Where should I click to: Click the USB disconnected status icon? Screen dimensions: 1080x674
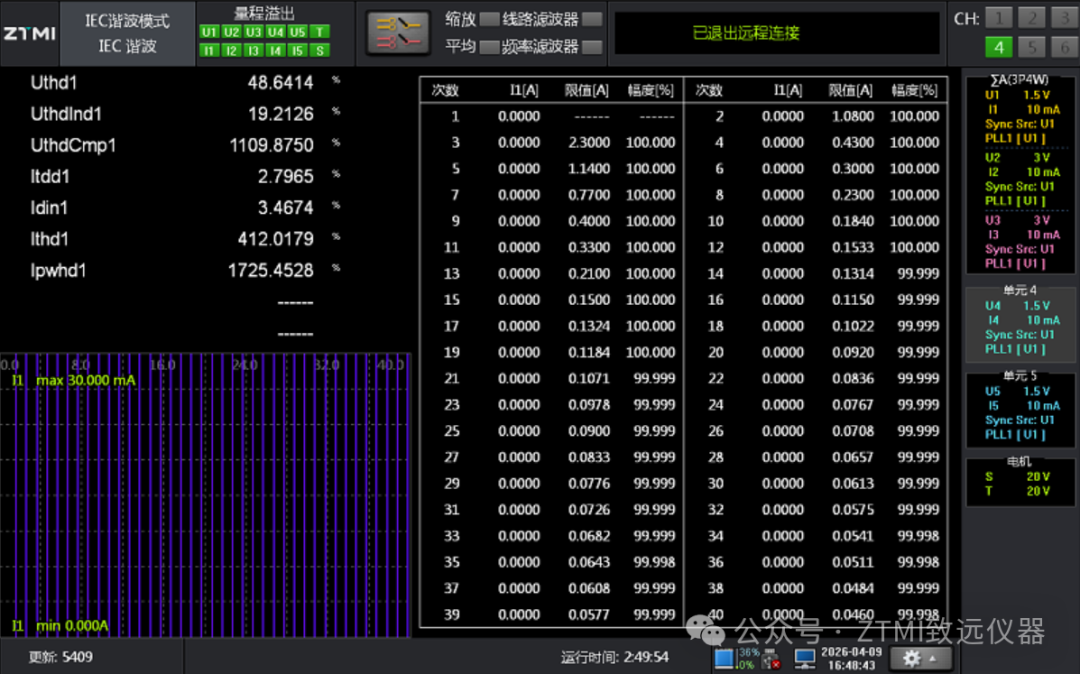771,658
